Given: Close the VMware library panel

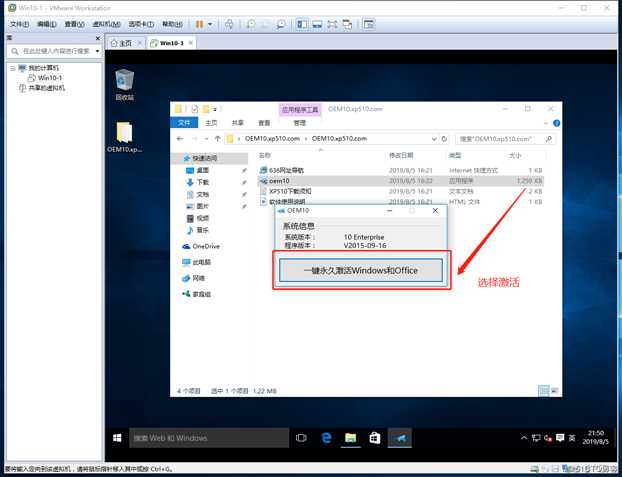Looking at the screenshot, I should pos(98,38).
